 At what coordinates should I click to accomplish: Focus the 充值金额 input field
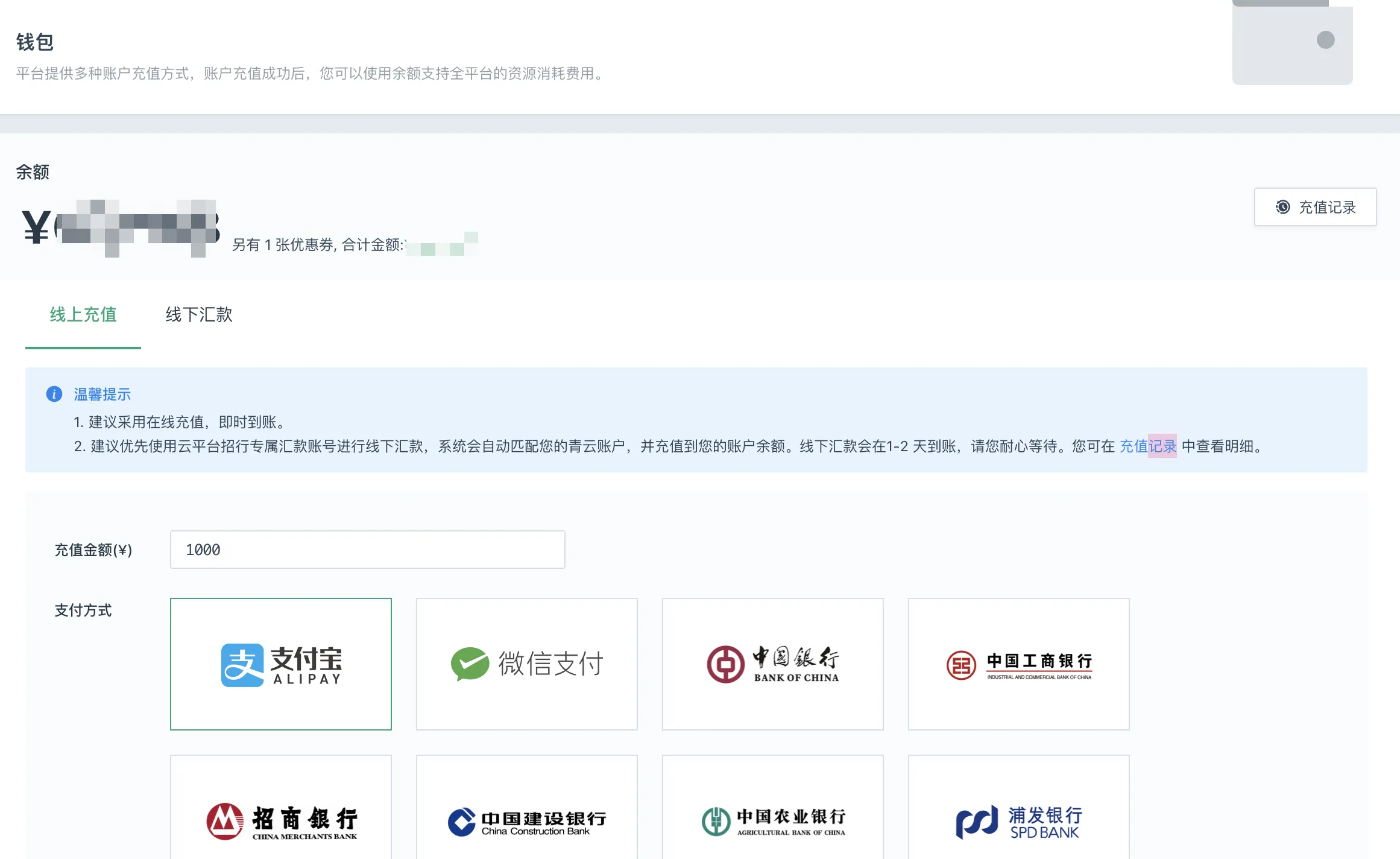pyautogui.click(x=367, y=550)
